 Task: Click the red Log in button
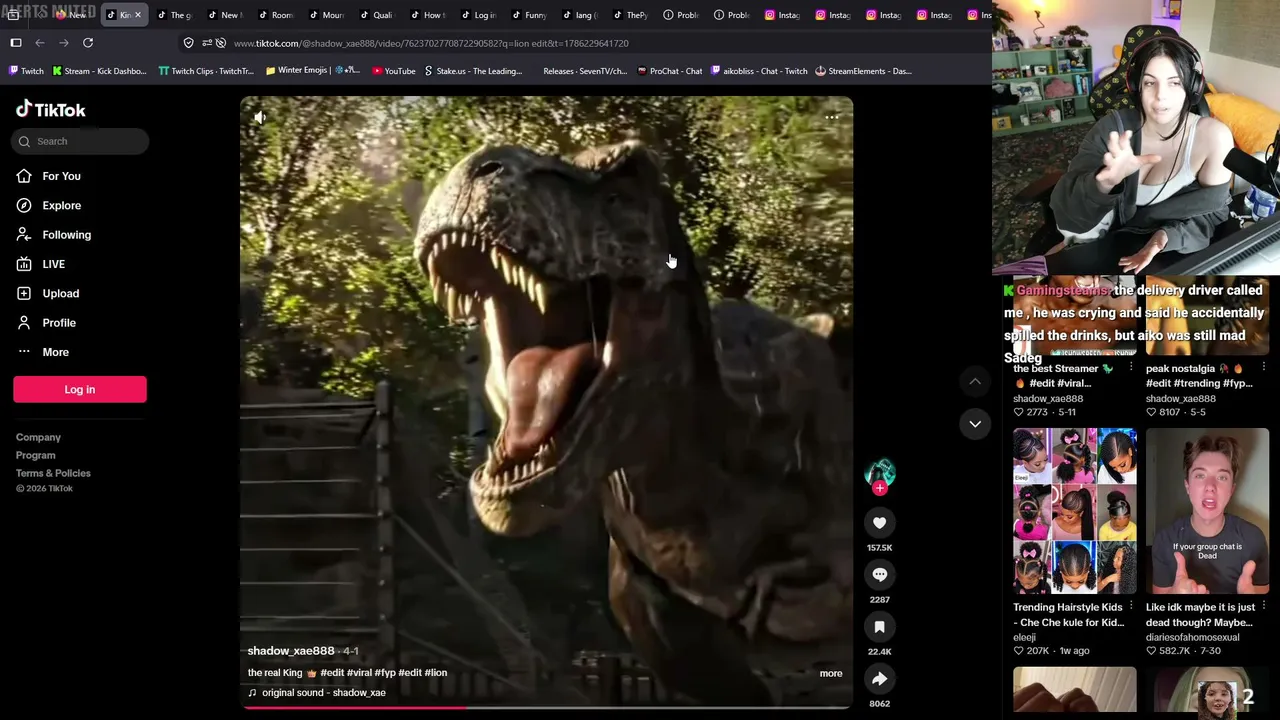tap(80, 389)
